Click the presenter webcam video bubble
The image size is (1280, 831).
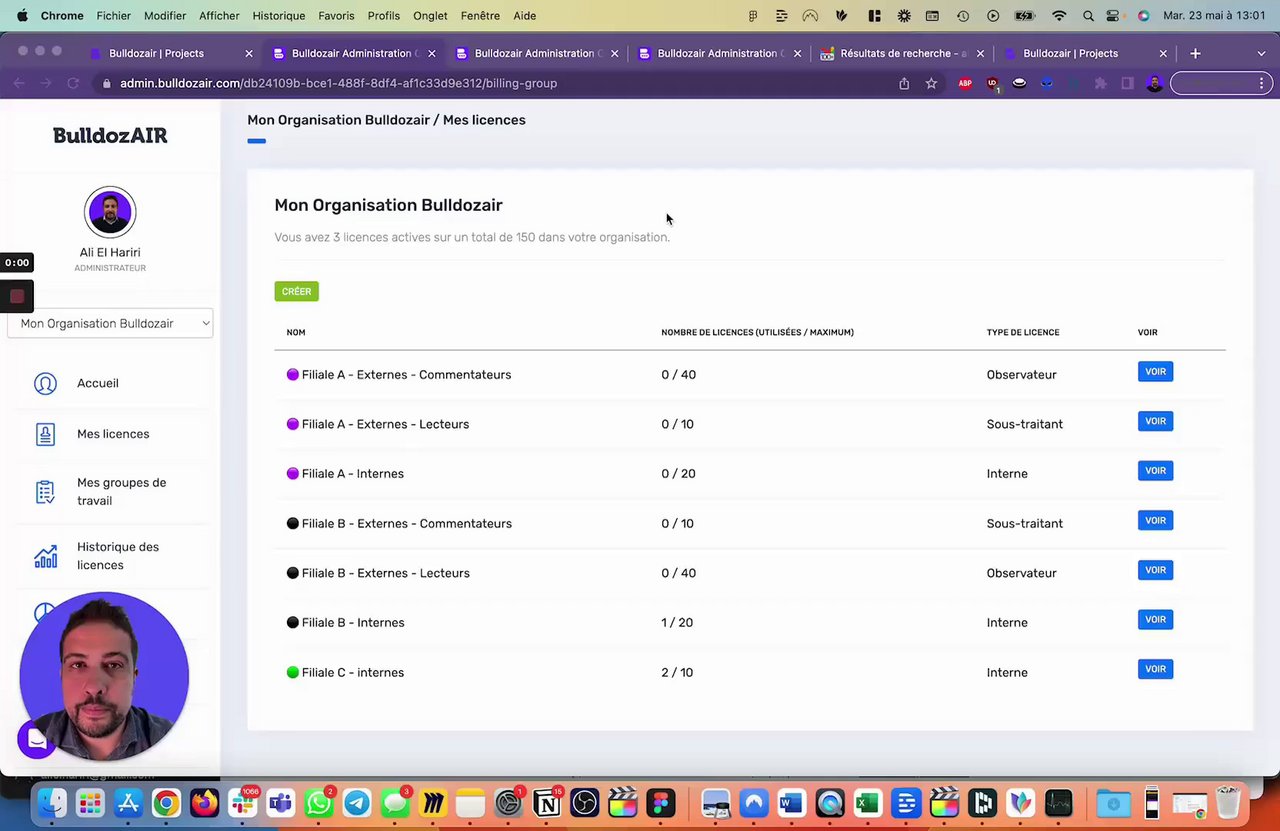pyautogui.click(x=104, y=676)
